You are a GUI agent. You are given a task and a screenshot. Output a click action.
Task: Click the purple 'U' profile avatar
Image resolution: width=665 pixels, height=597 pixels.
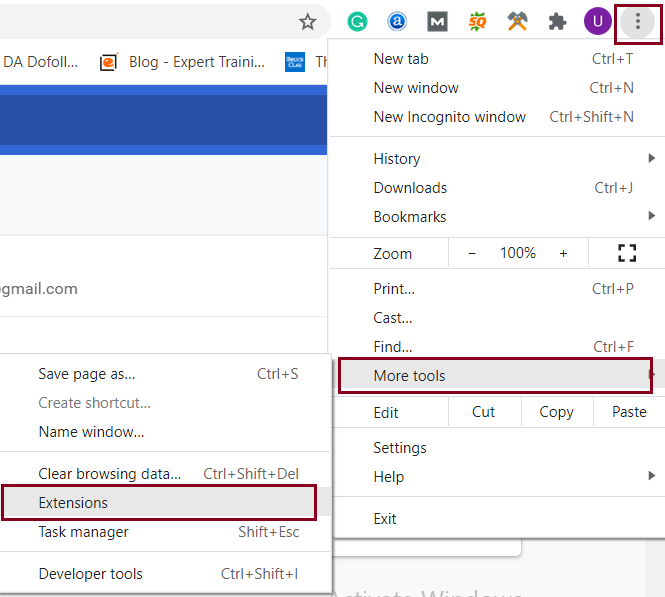click(x=597, y=21)
